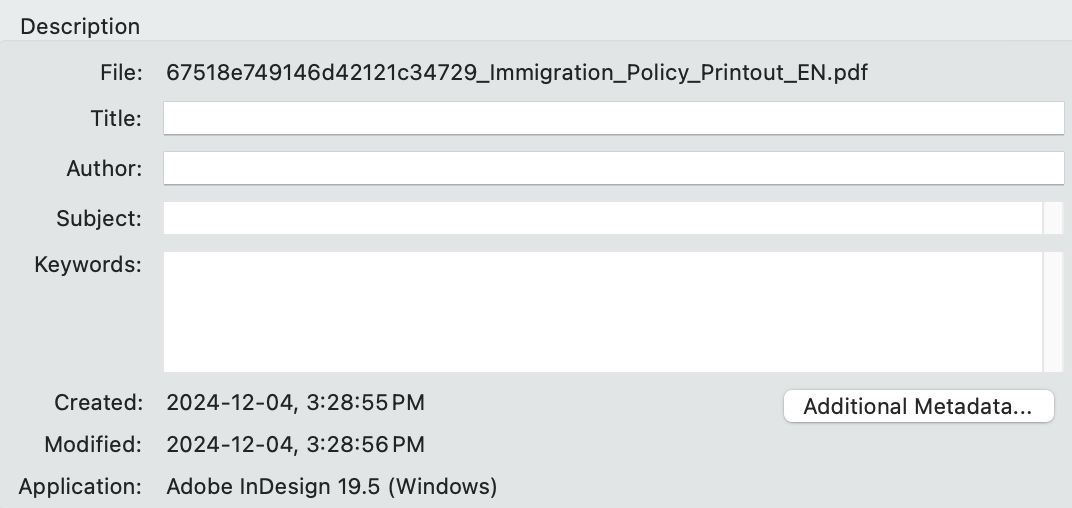Click the Subject: label
The height and width of the screenshot is (508, 1072).
coord(99,218)
